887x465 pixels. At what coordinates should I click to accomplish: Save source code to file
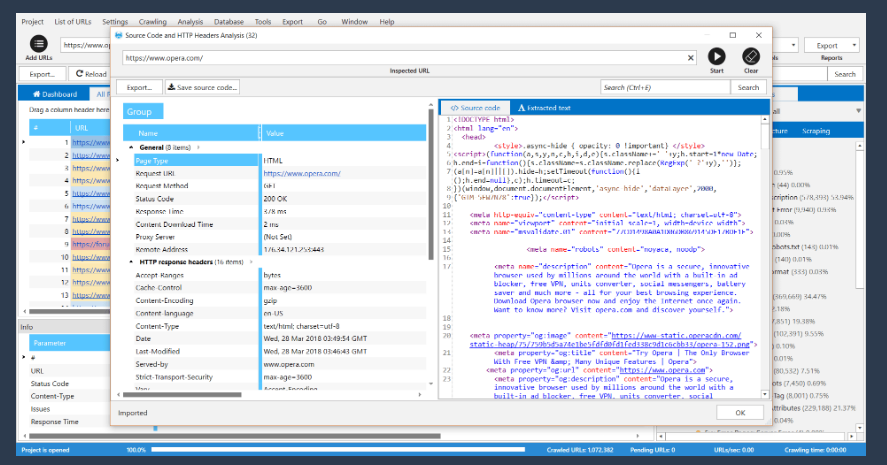[x=202, y=87]
